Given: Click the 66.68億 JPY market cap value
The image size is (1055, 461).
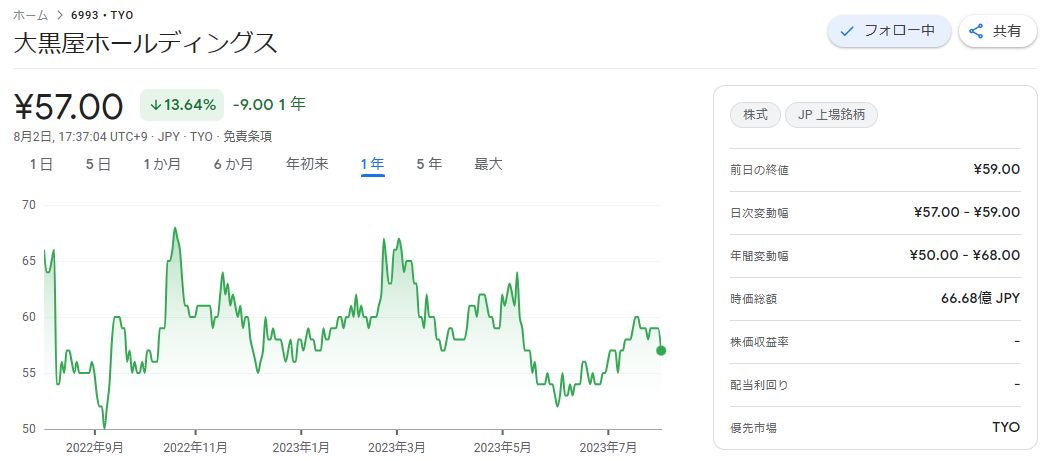Looking at the screenshot, I should 980,299.
